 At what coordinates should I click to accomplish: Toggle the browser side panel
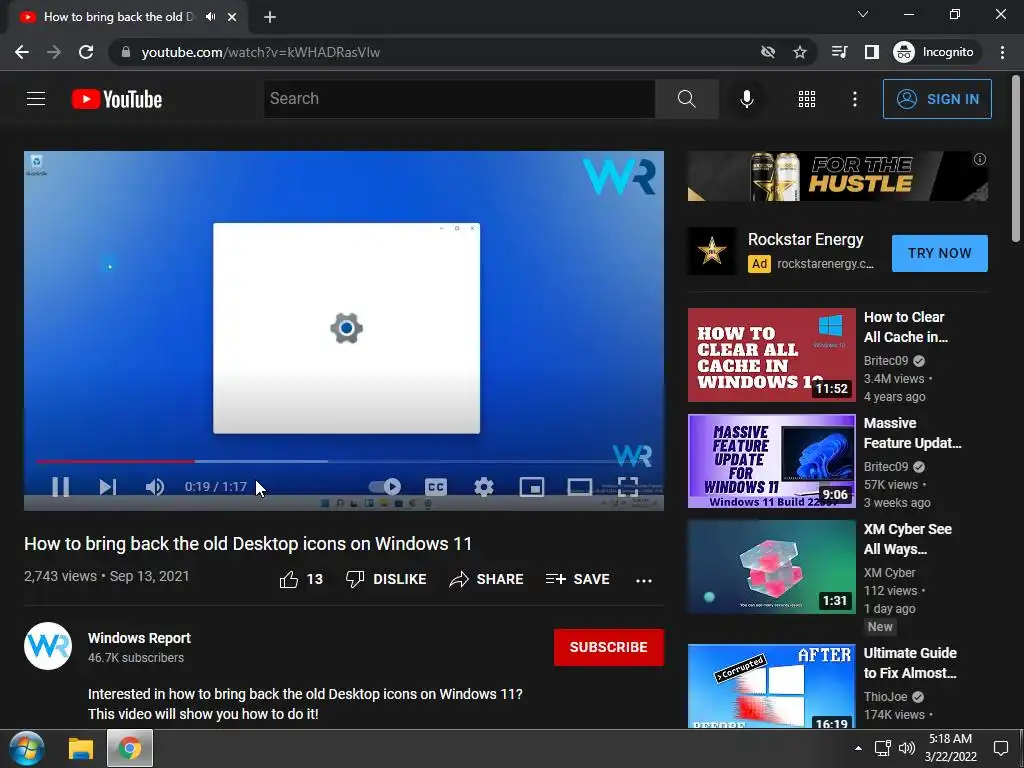(872, 52)
